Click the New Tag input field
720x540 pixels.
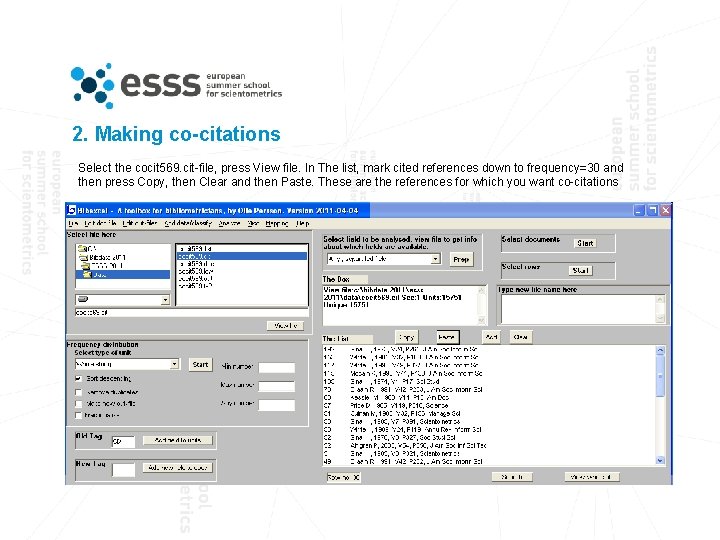coord(123,470)
